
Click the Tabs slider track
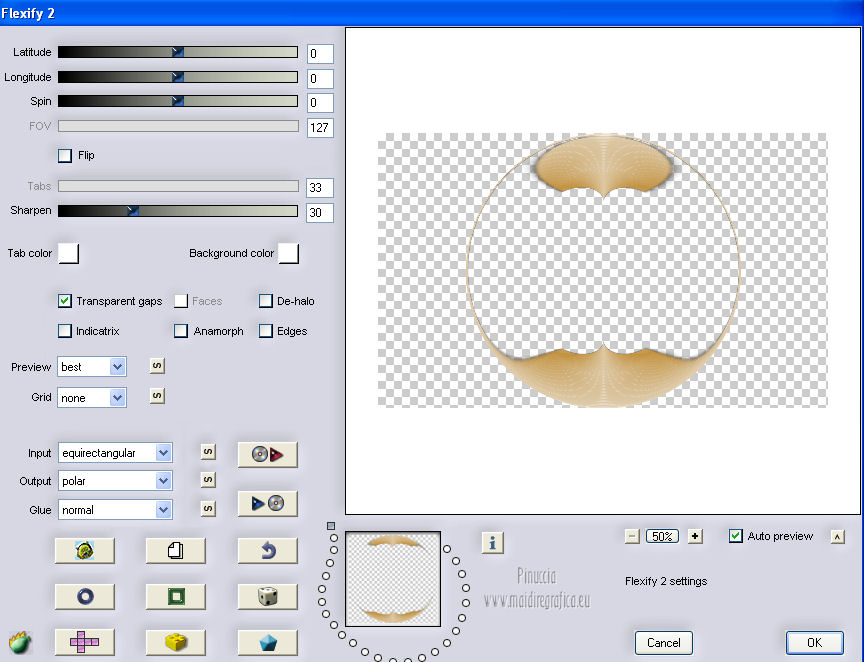(x=179, y=186)
